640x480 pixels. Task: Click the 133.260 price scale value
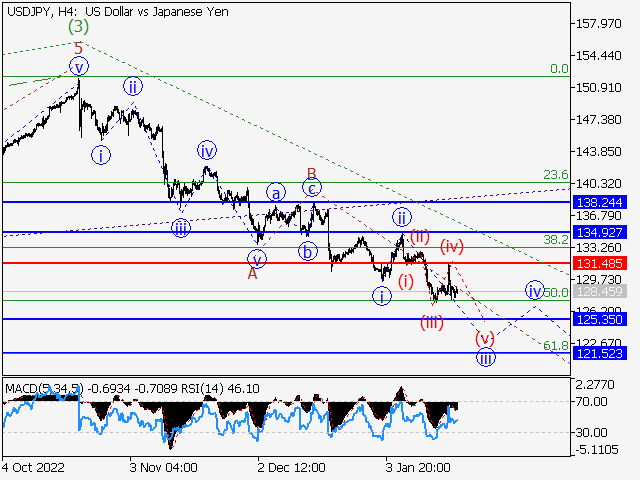click(598, 247)
